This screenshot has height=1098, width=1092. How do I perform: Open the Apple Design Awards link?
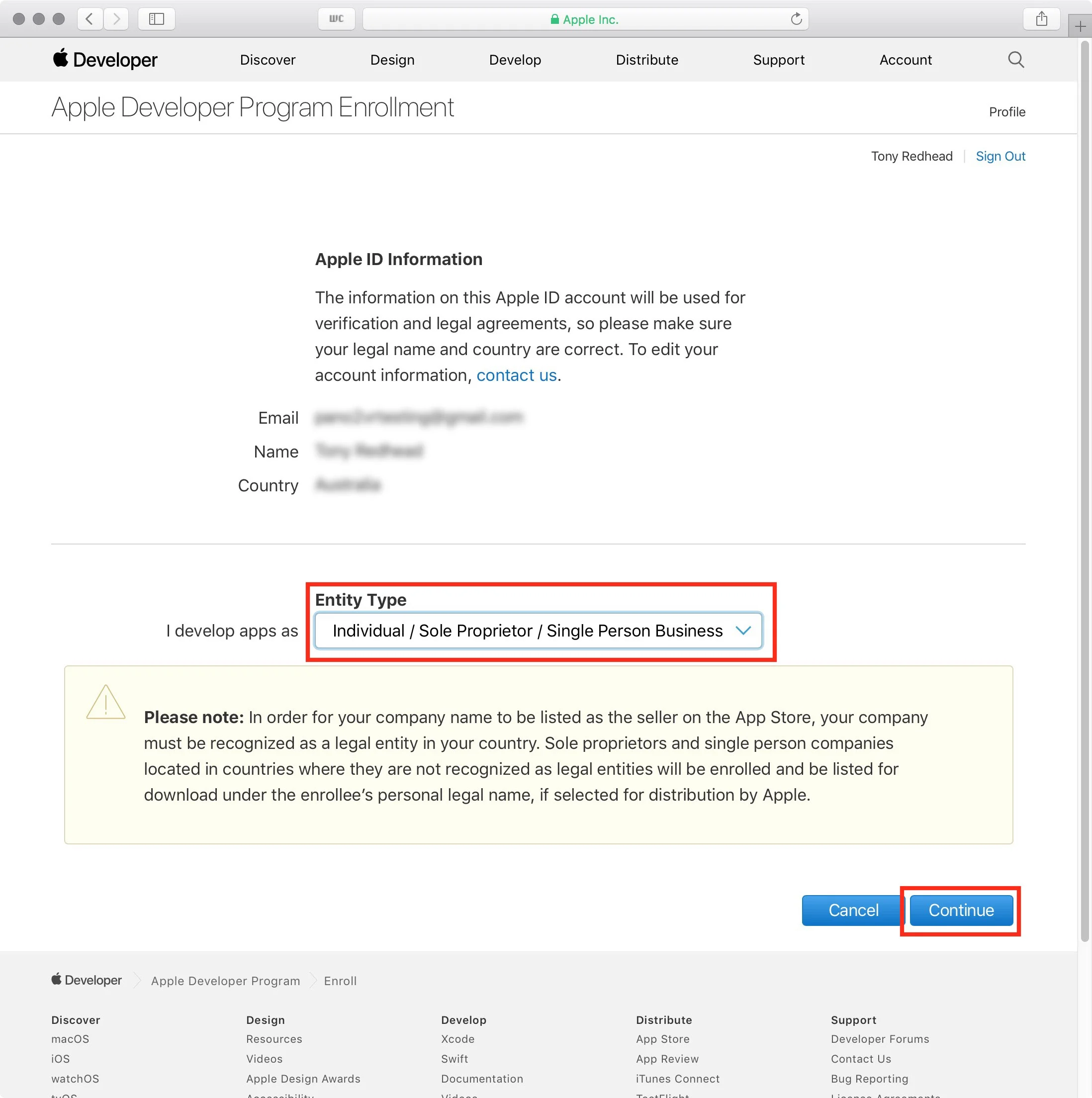pos(303,1078)
